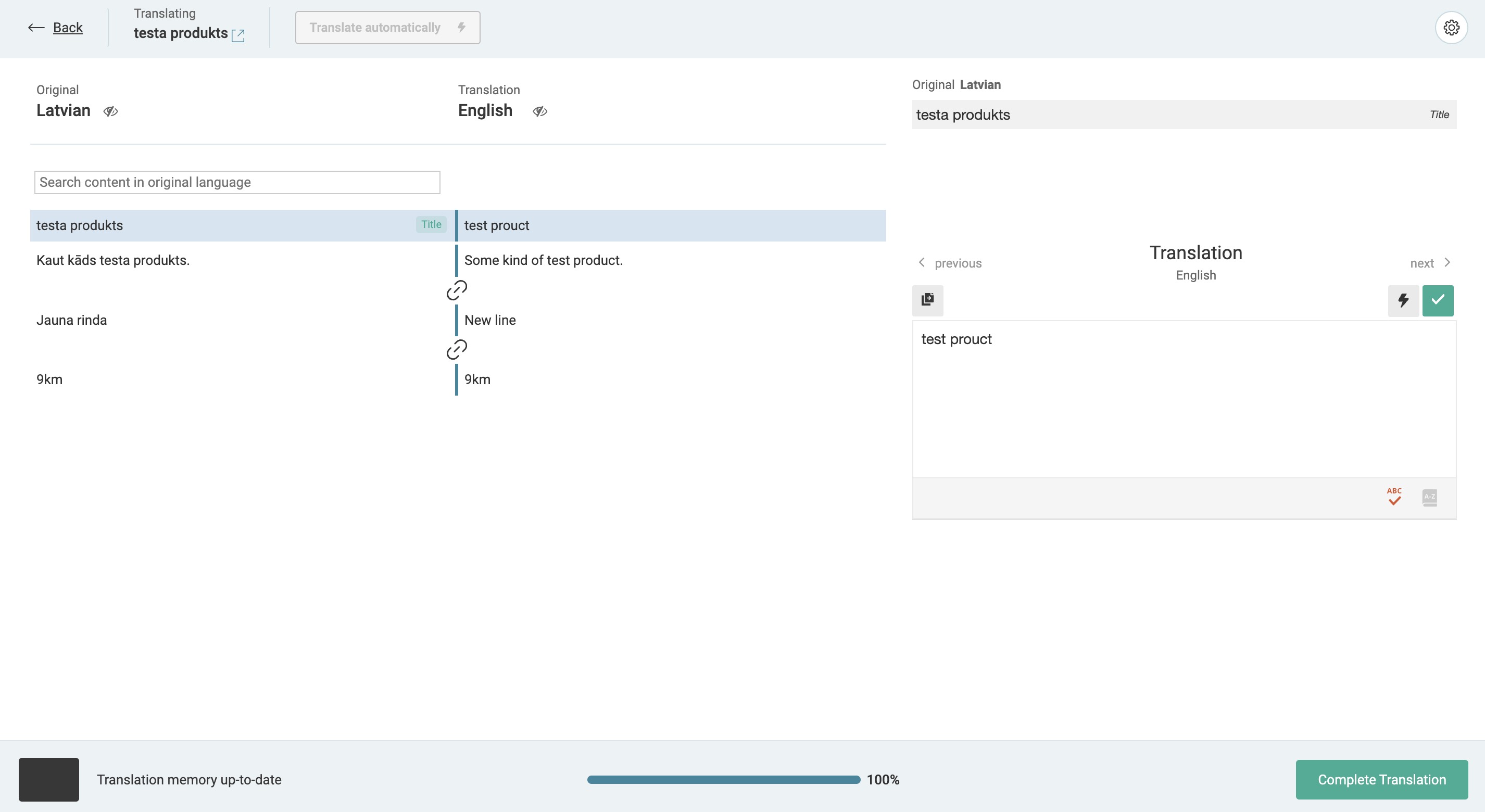Click link icon above the 9km row
The height and width of the screenshot is (812, 1485).
pyautogui.click(x=457, y=349)
